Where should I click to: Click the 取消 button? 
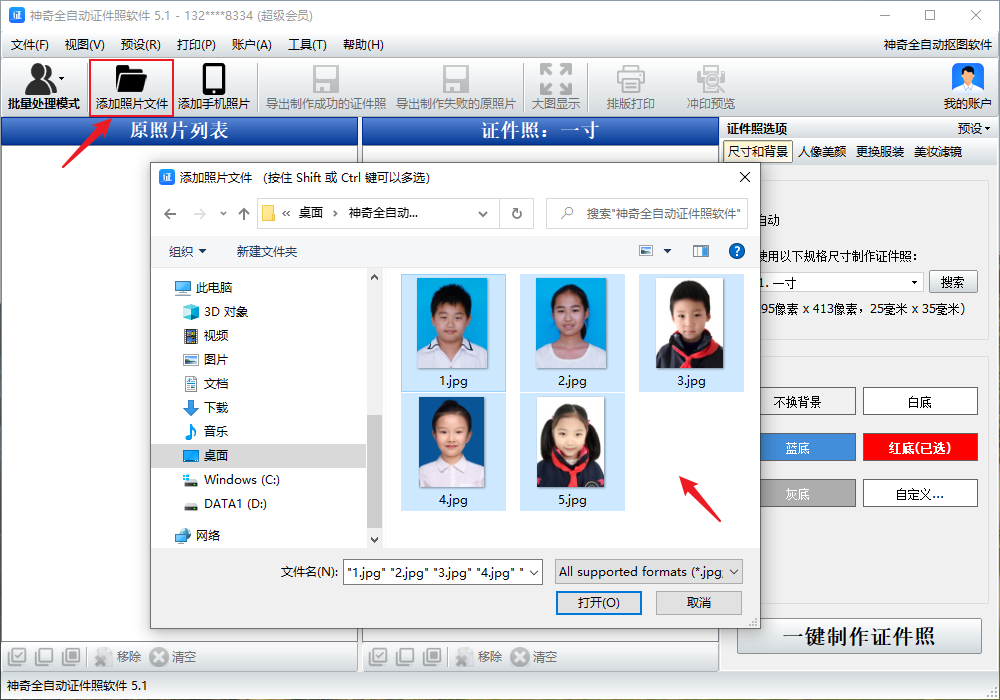coord(698,602)
